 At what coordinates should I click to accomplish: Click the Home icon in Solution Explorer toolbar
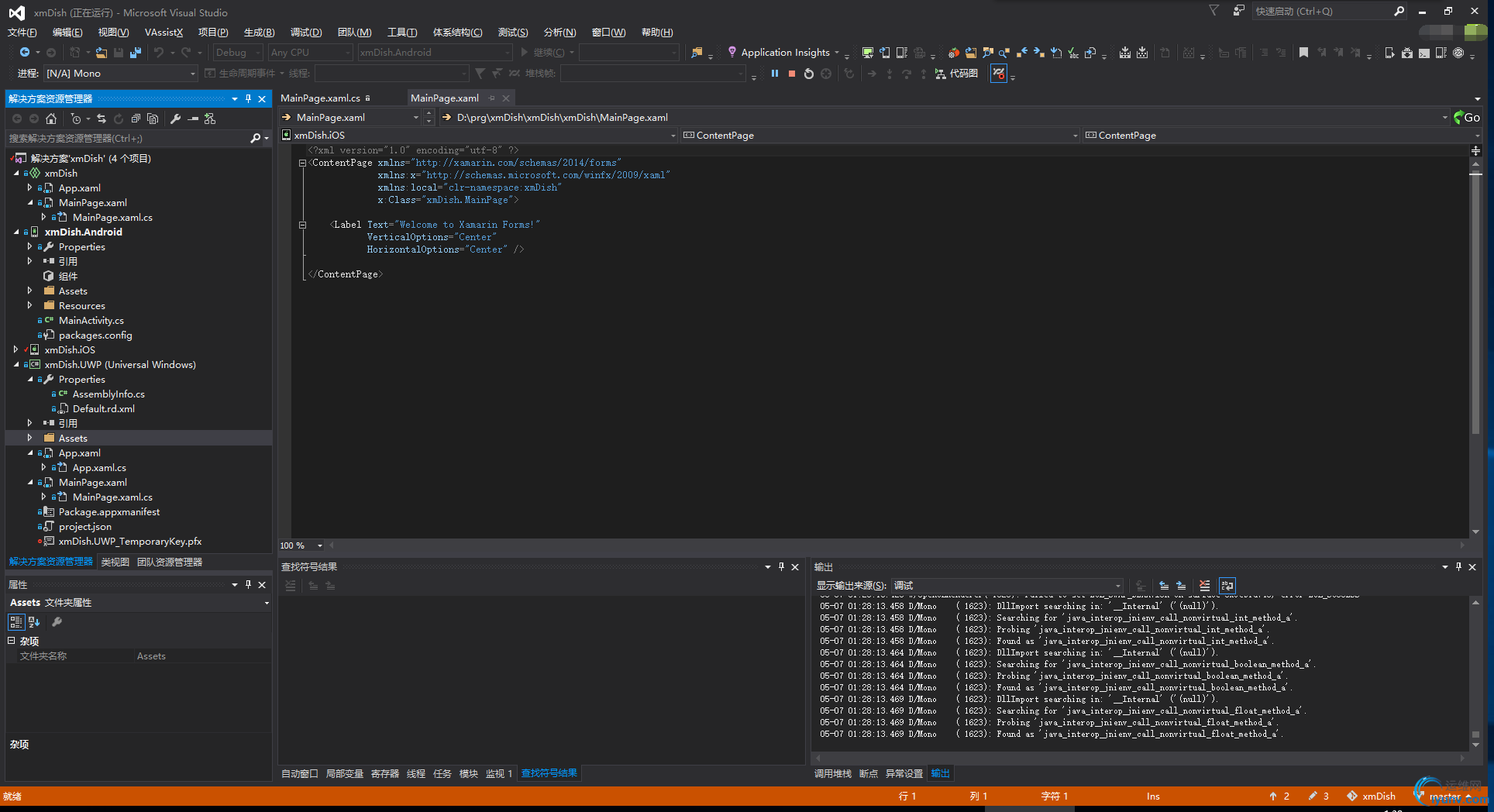pos(51,119)
